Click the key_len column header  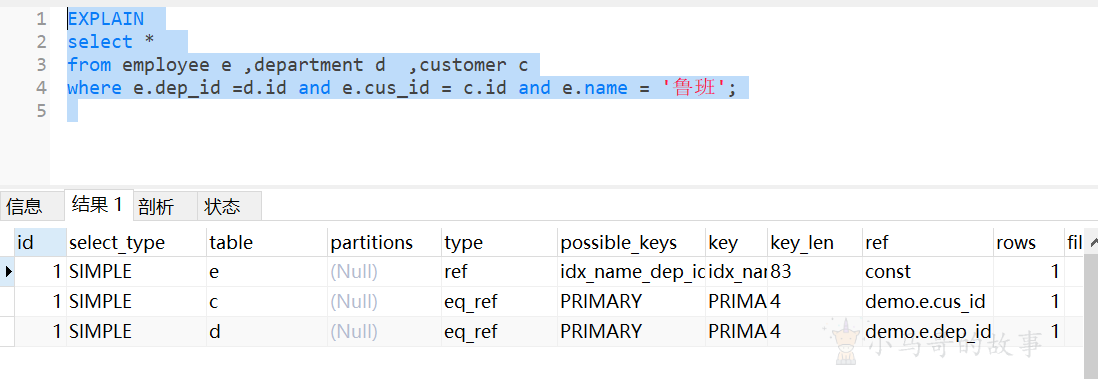(815, 242)
